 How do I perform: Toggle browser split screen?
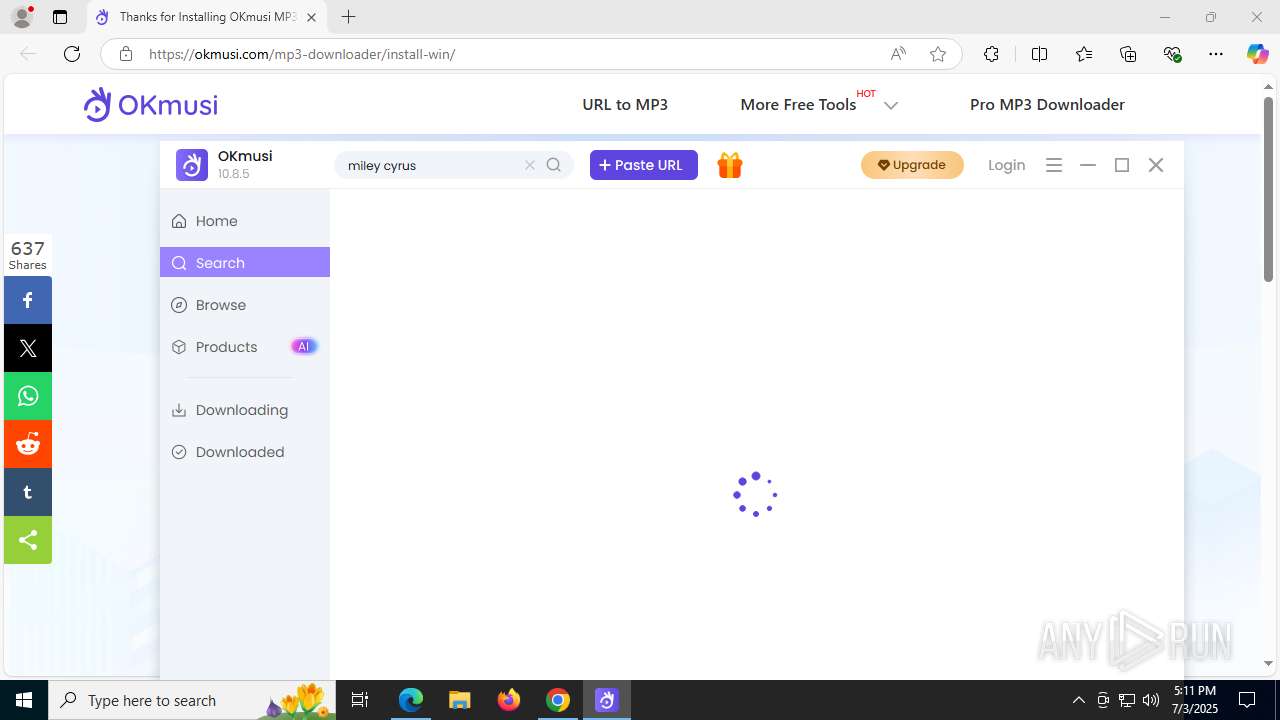1039,54
